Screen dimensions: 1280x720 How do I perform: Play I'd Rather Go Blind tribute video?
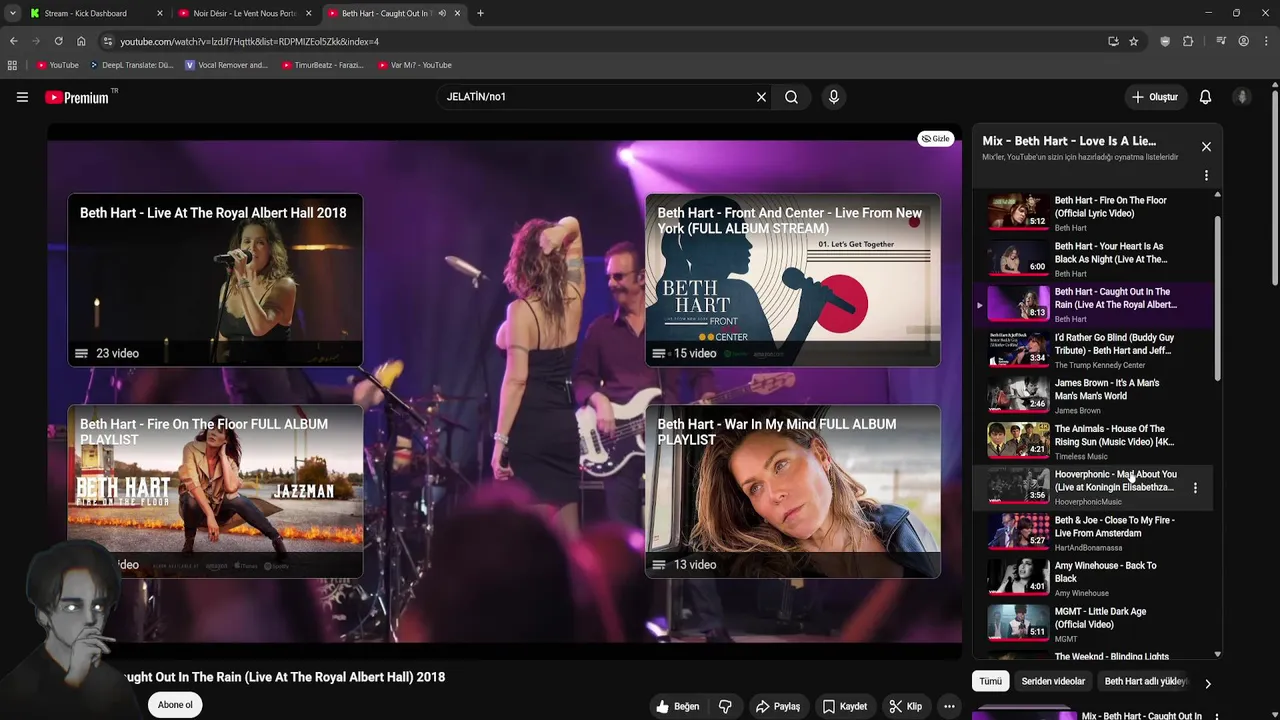coord(1092,351)
